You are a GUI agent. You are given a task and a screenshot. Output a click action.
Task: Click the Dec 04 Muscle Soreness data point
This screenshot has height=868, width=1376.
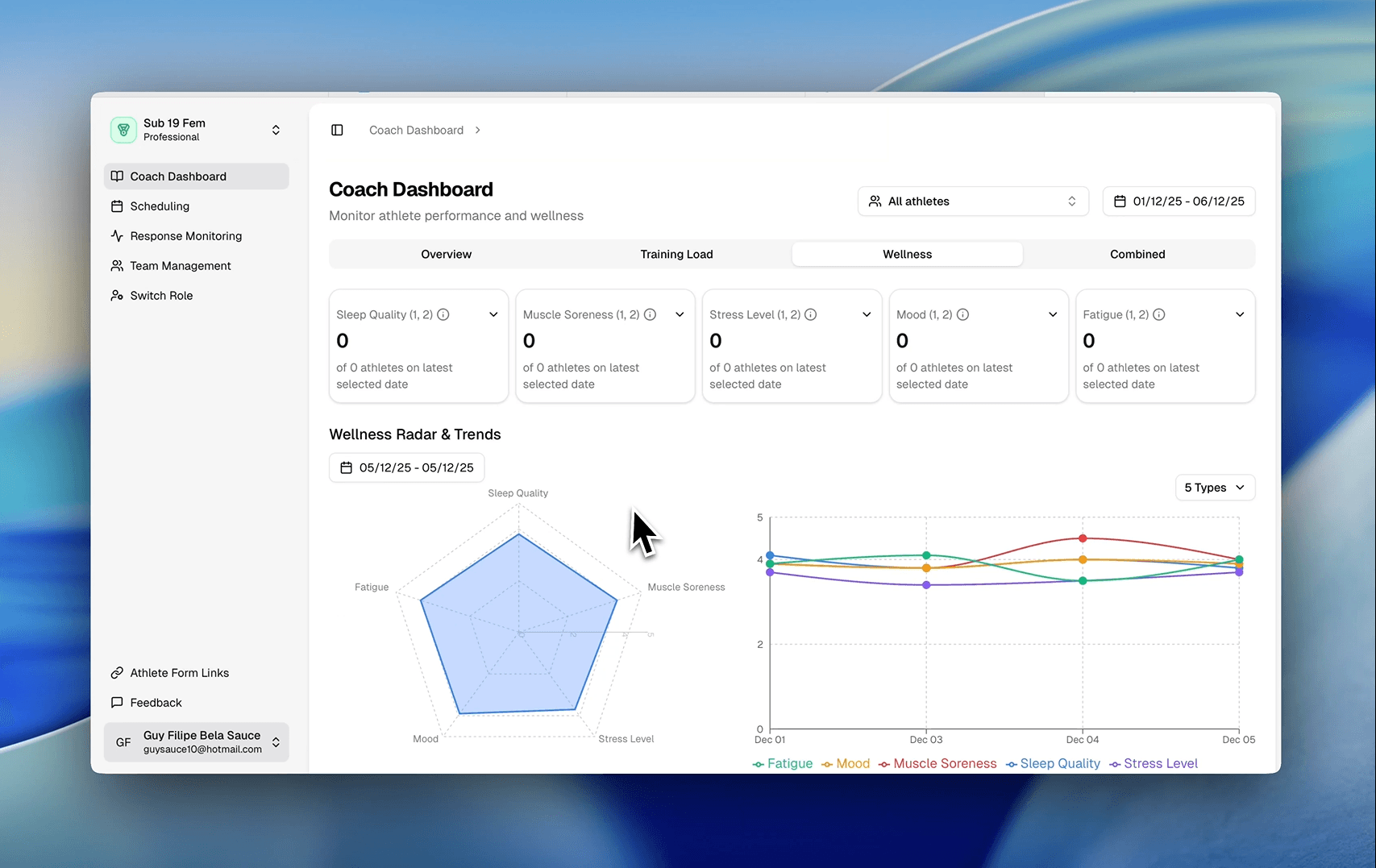click(x=1083, y=538)
